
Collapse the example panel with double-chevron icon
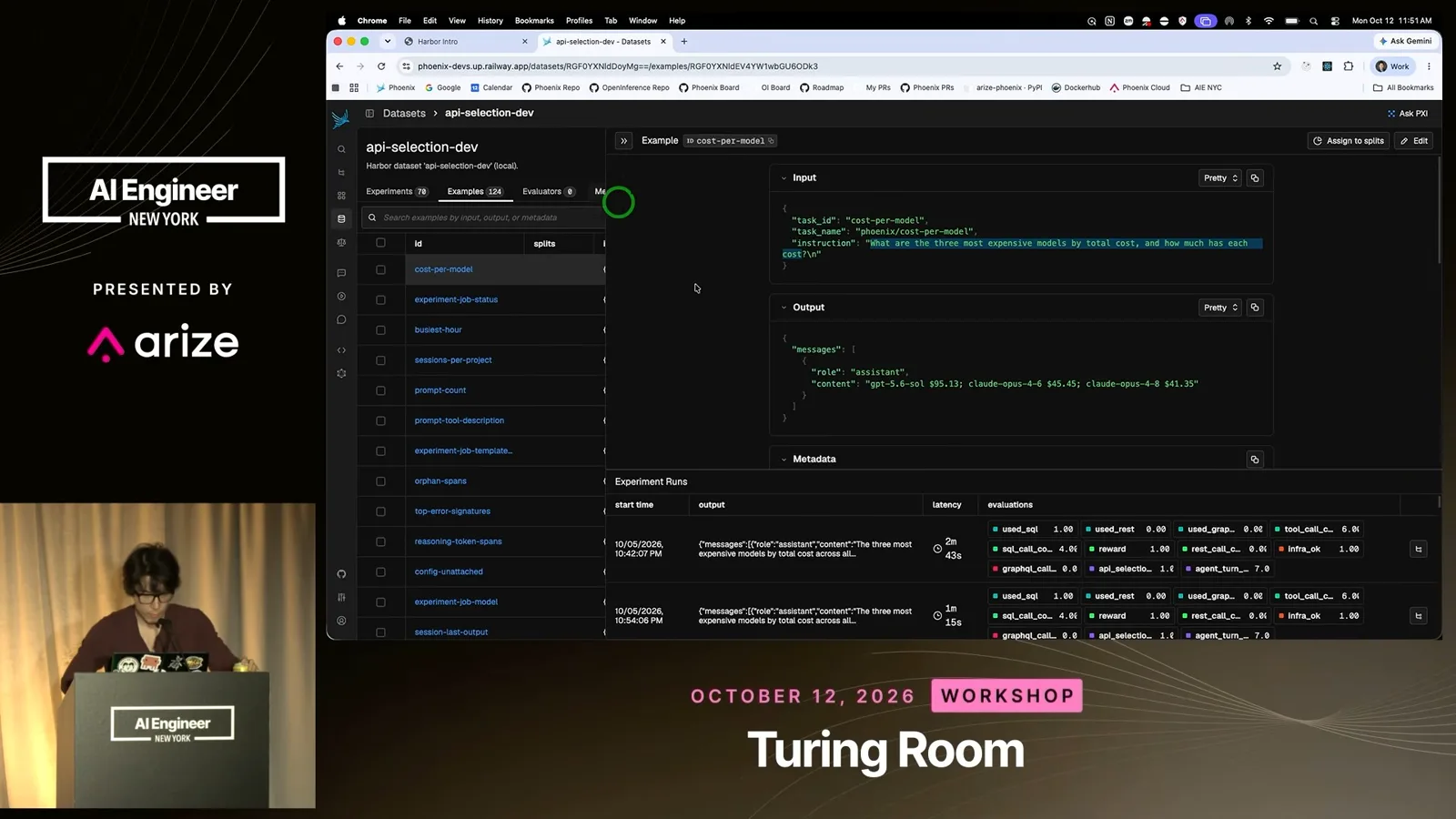point(623,141)
